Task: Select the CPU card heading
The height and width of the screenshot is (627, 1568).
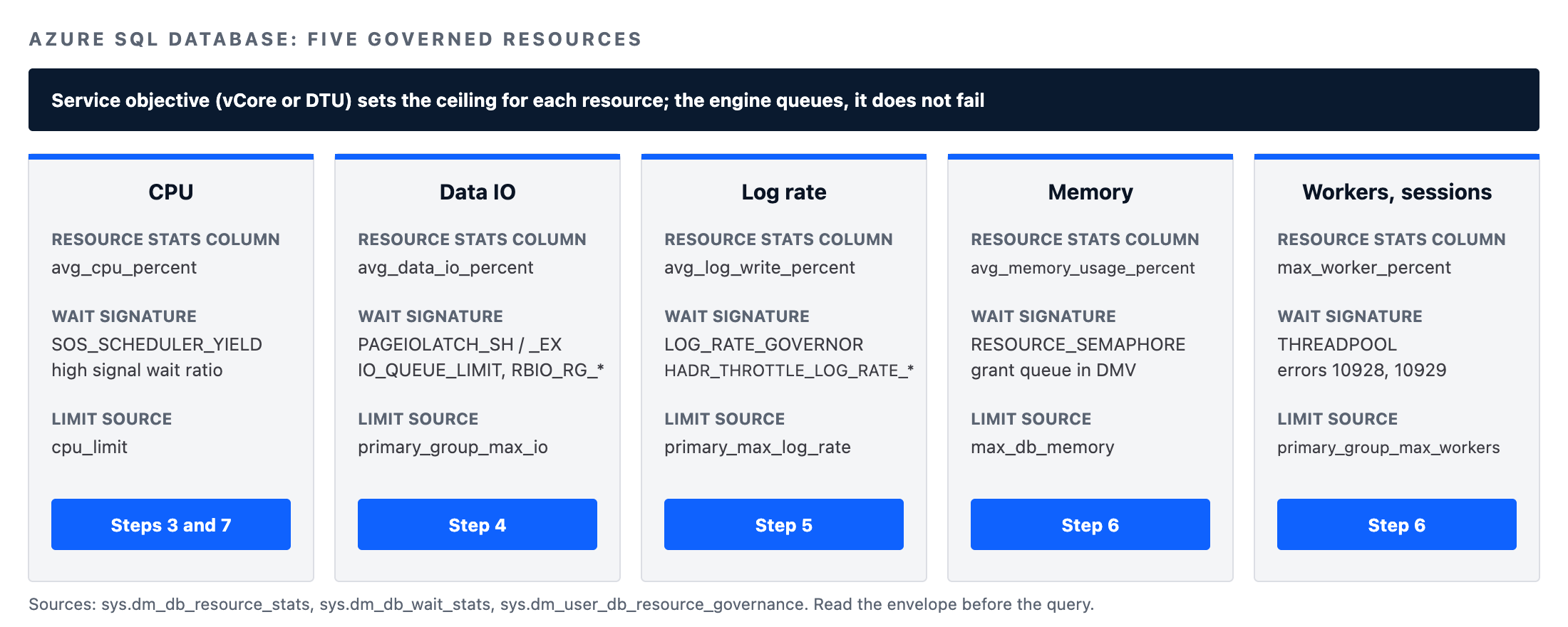Action: pos(171,192)
